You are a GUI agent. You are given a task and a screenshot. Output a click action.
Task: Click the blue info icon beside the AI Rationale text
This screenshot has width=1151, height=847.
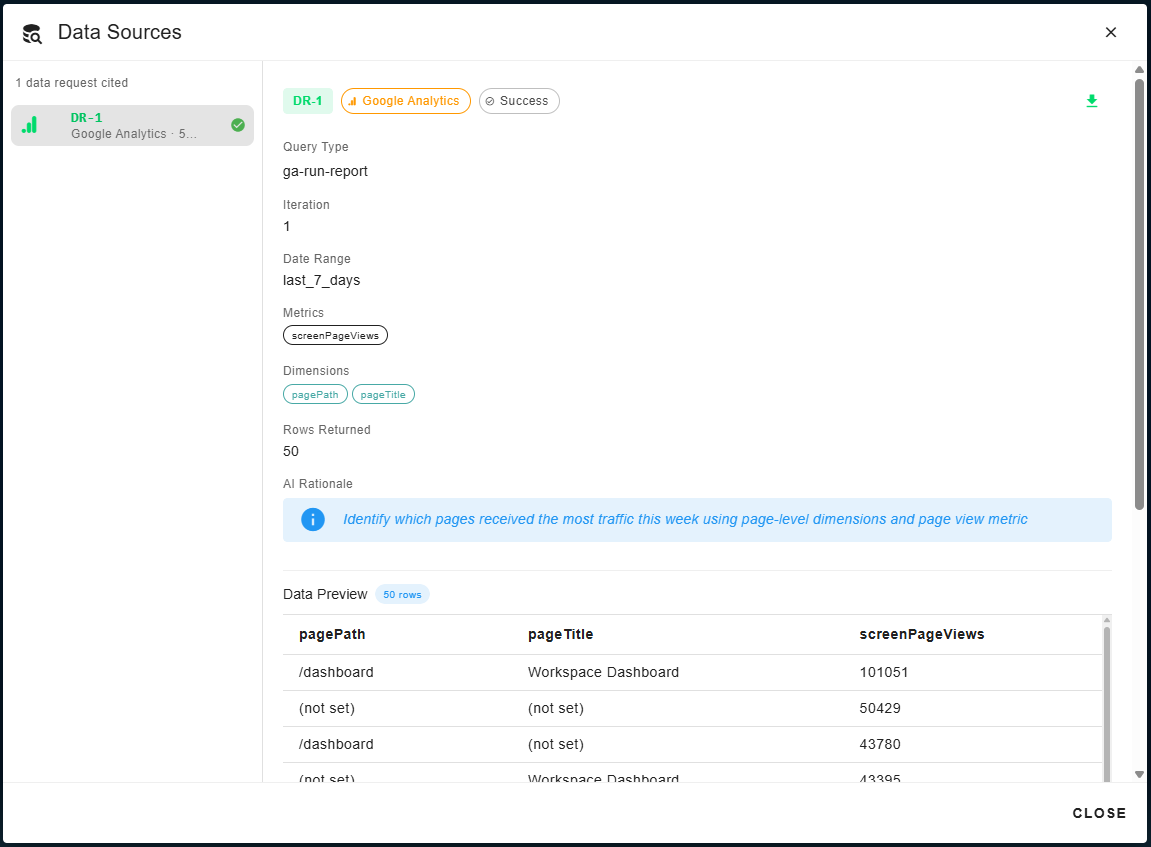click(312, 519)
